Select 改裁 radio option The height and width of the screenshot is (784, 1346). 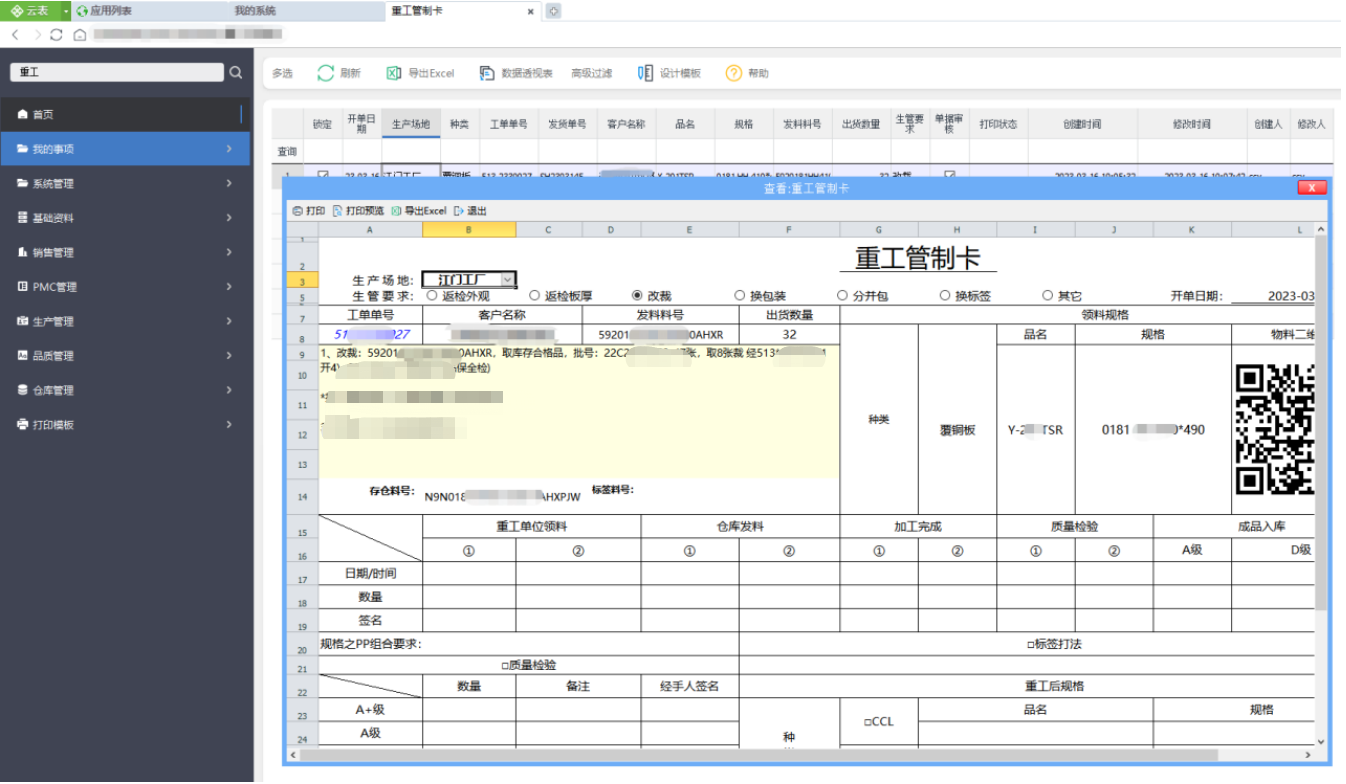pos(637,296)
